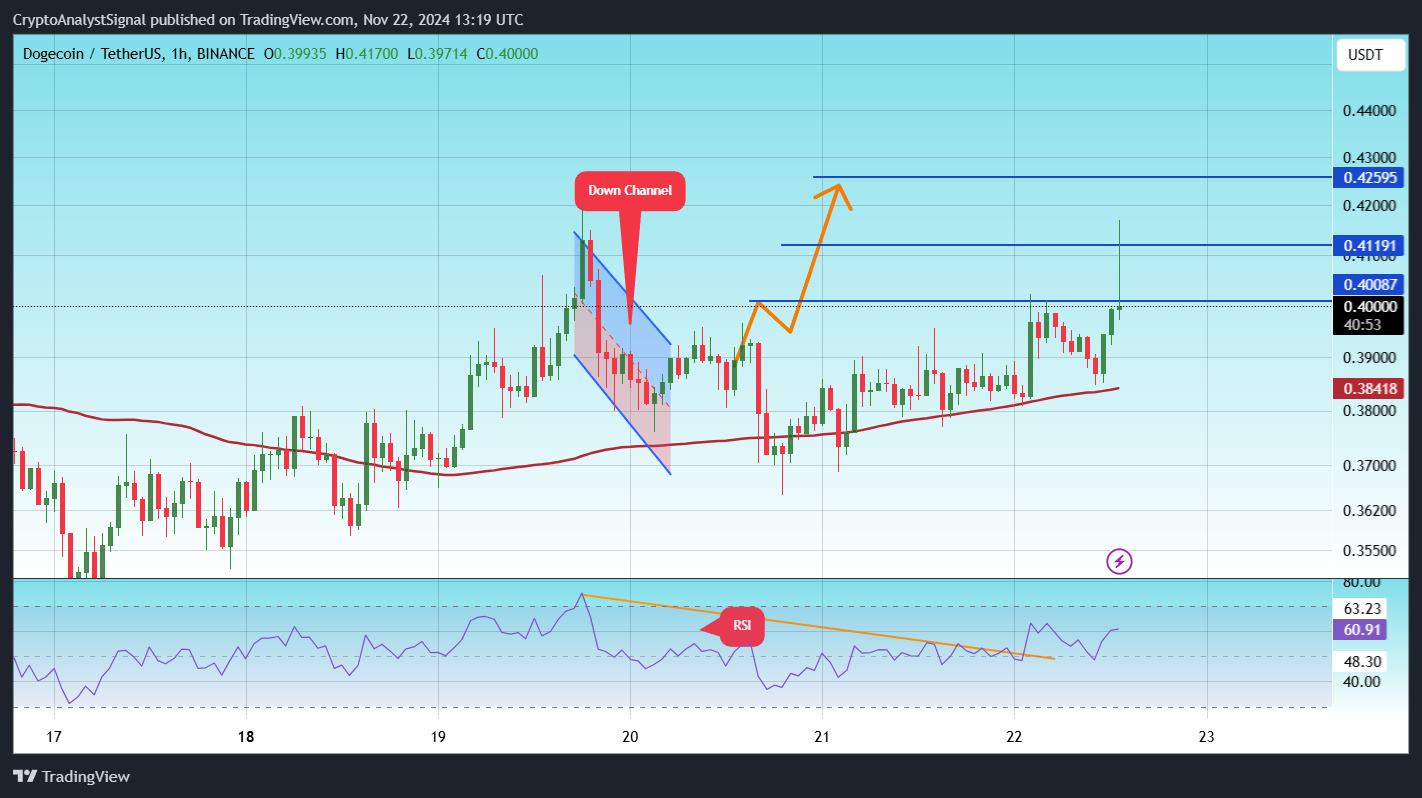This screenshot has height=798, width=1422.
Task: Click 0.37000 on the price scale
Action: (1369, 465)
